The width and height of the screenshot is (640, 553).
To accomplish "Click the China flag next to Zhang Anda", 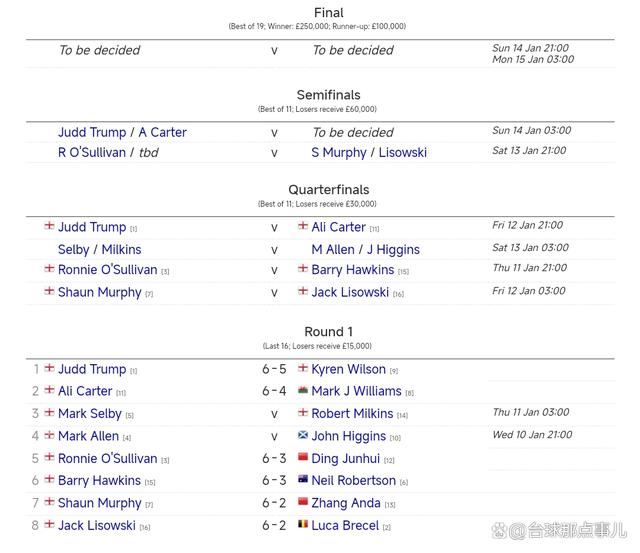I will click(x=303, y=501).
